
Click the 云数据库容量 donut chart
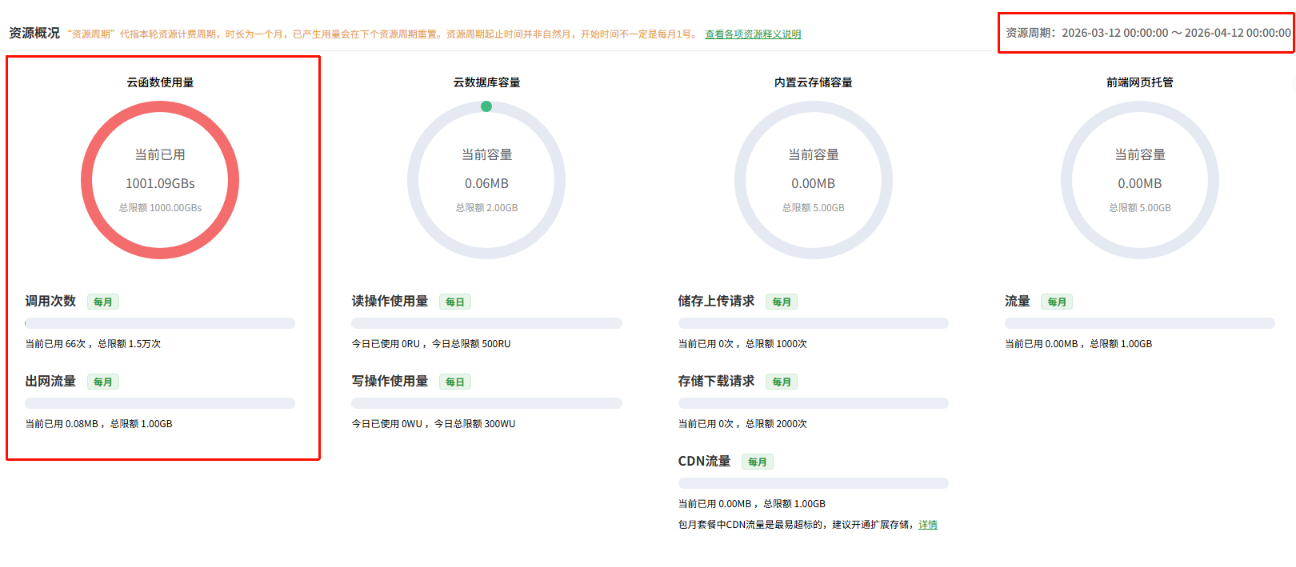click(x=486, y=181)
